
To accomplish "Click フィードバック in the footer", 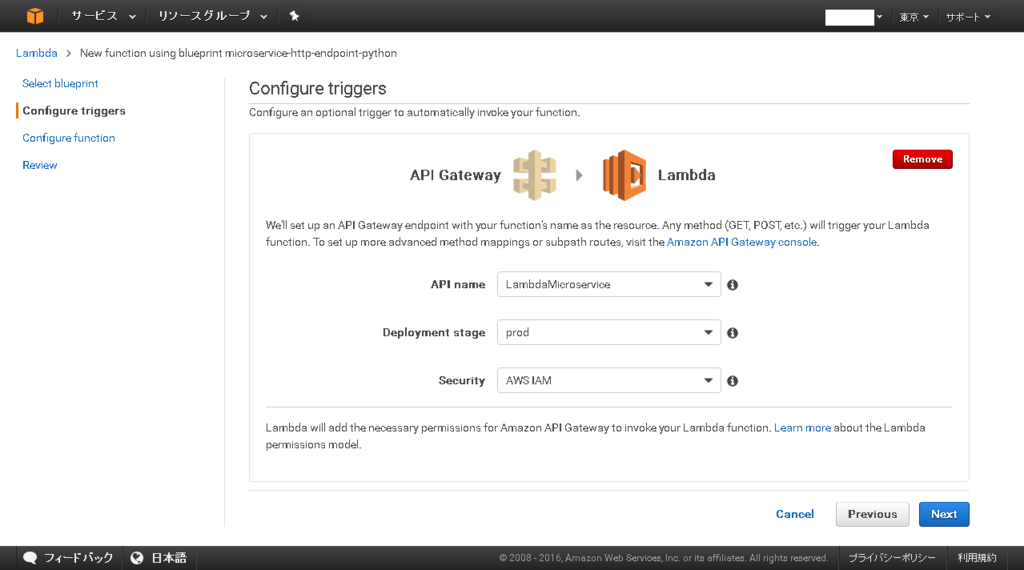I will (78, 558).
